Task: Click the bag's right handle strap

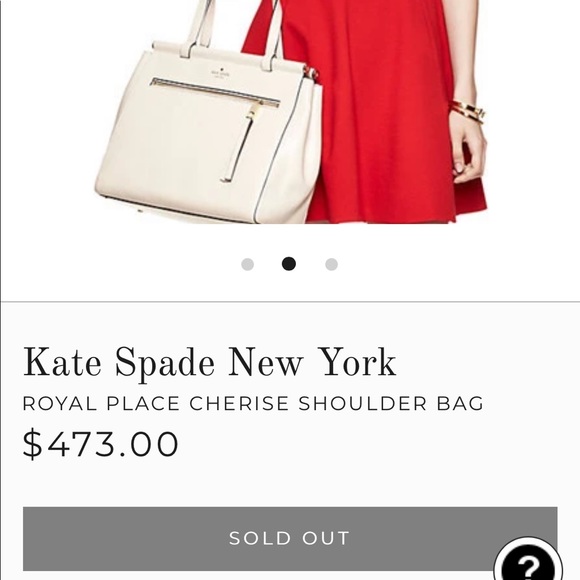Action: pyautogui.click(x=273, y=35)
